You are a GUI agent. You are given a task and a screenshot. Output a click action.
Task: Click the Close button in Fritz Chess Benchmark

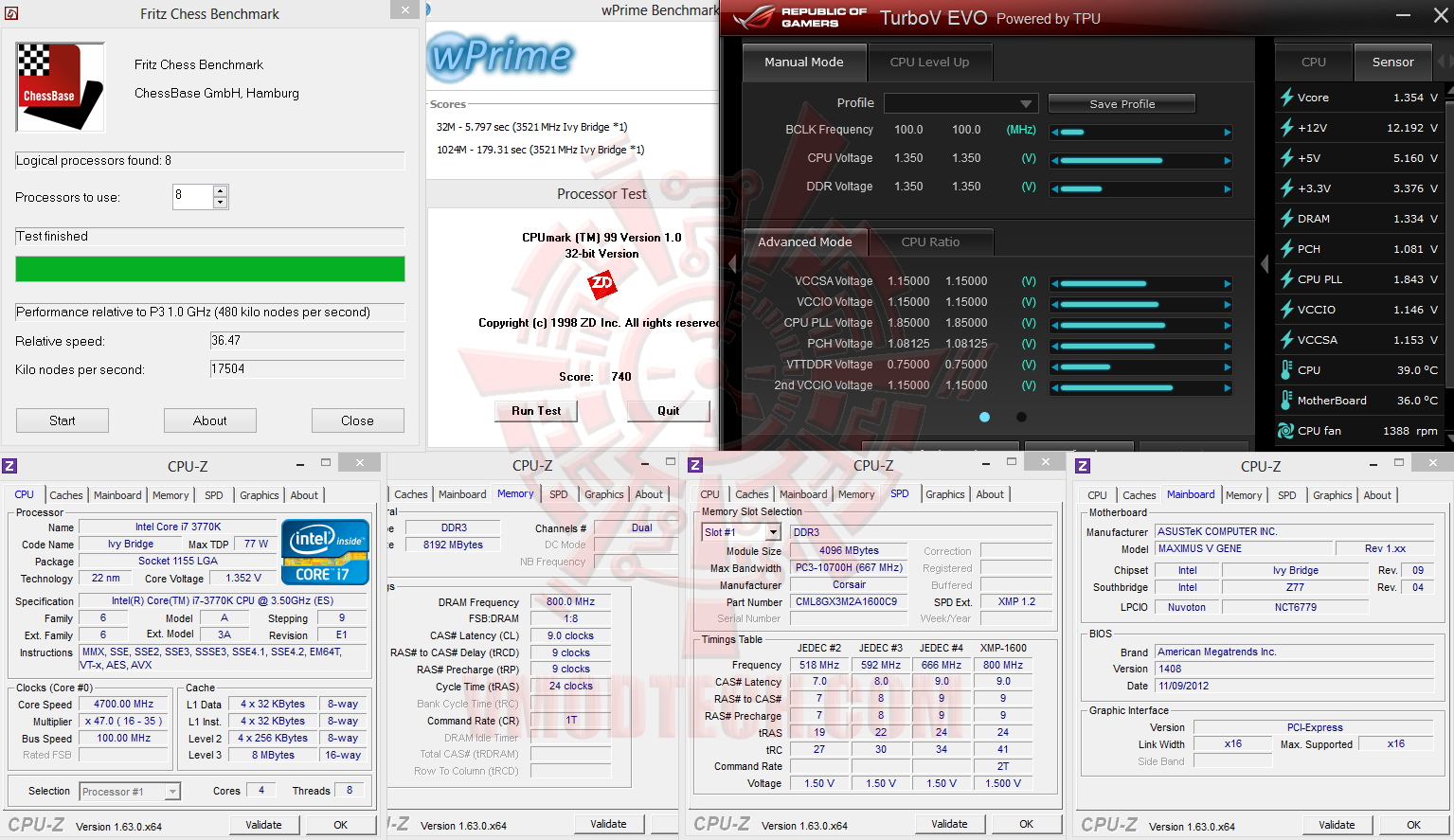(358, 420)
